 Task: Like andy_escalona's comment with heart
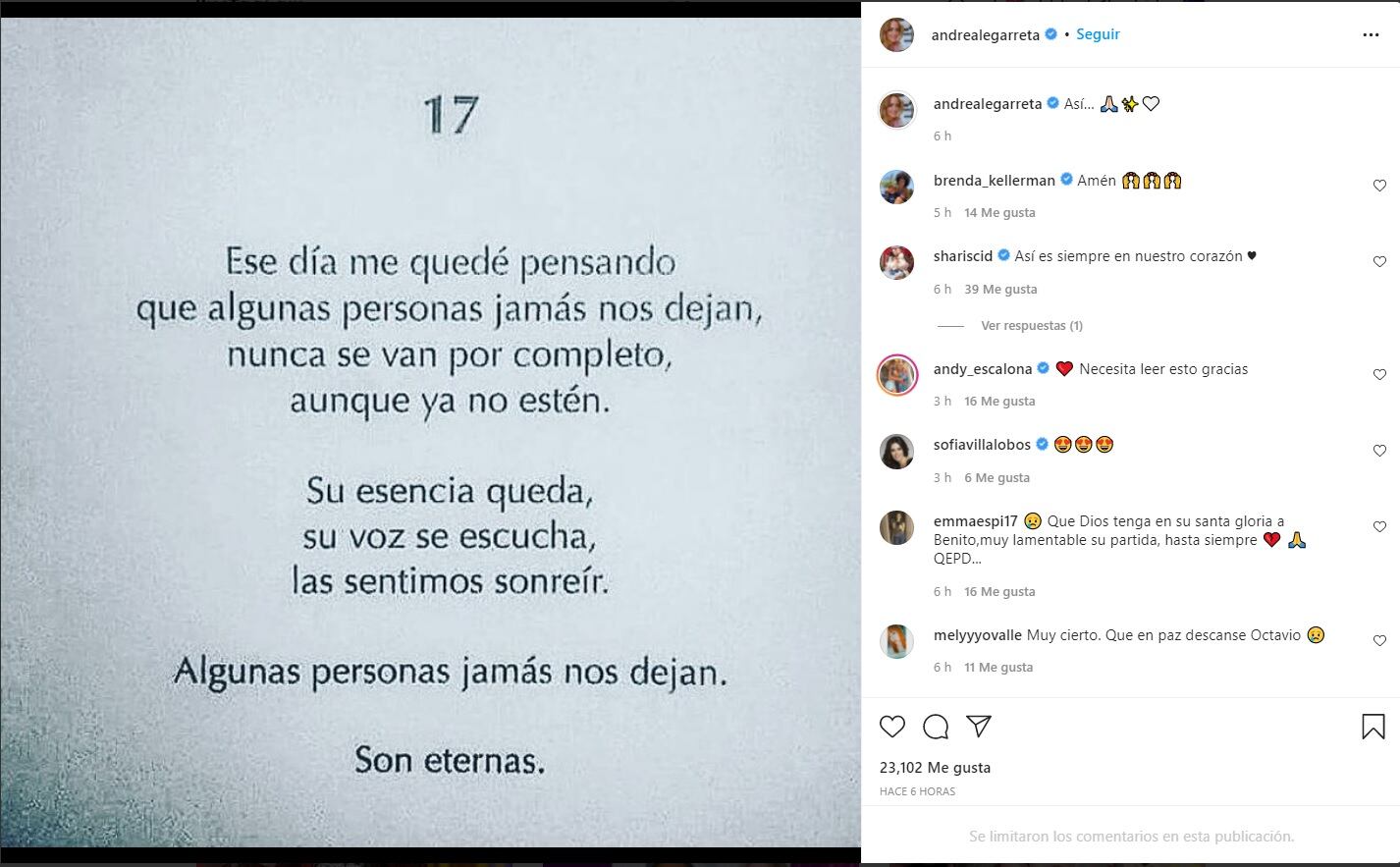click(1379, 374)
